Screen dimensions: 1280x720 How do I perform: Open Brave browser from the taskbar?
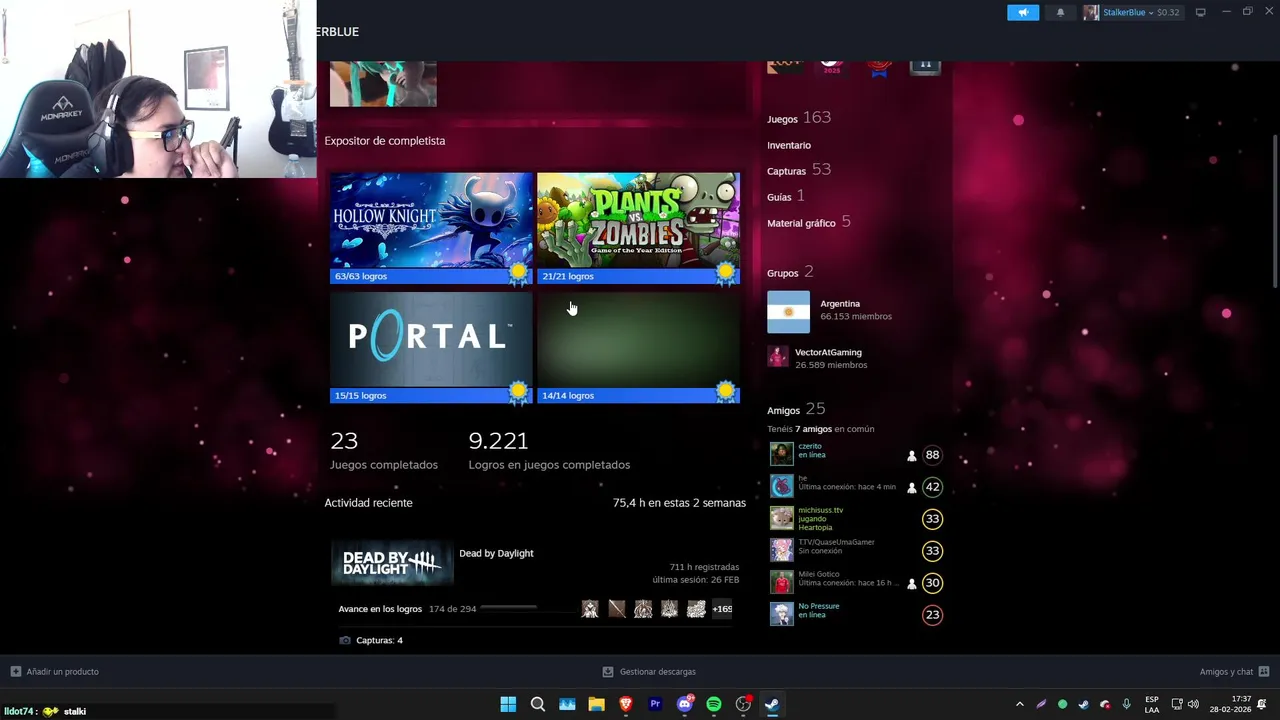(626, 704)
